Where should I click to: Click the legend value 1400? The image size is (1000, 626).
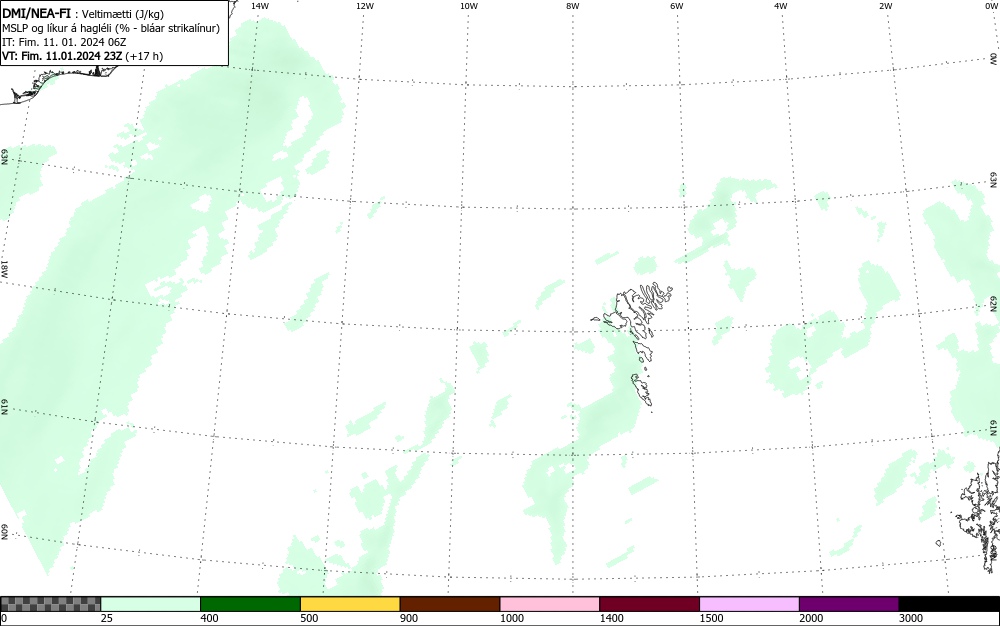click(x=612, y=618)
